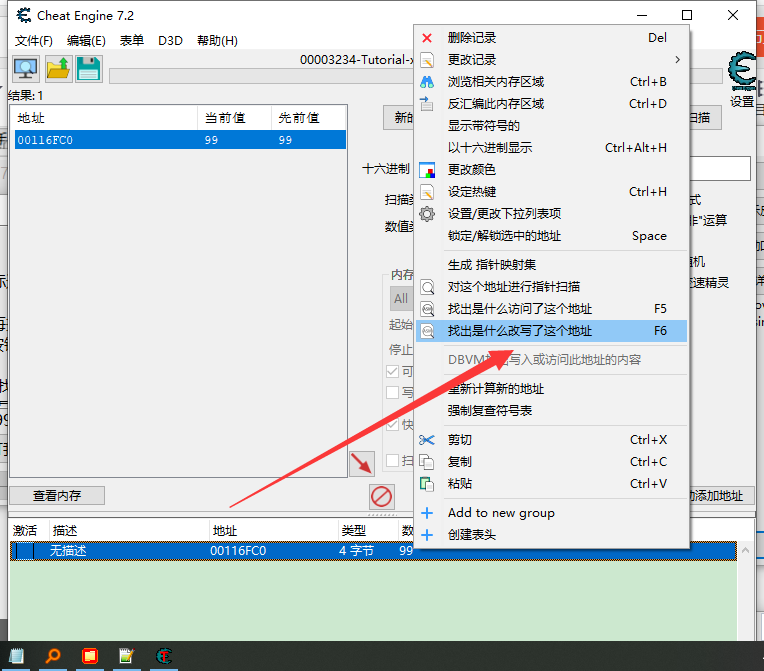This screenshot has width=764, height=671.
Task: Select 找出是什么改写了这个地址 menu entry
Action: (x=552, y=331)
